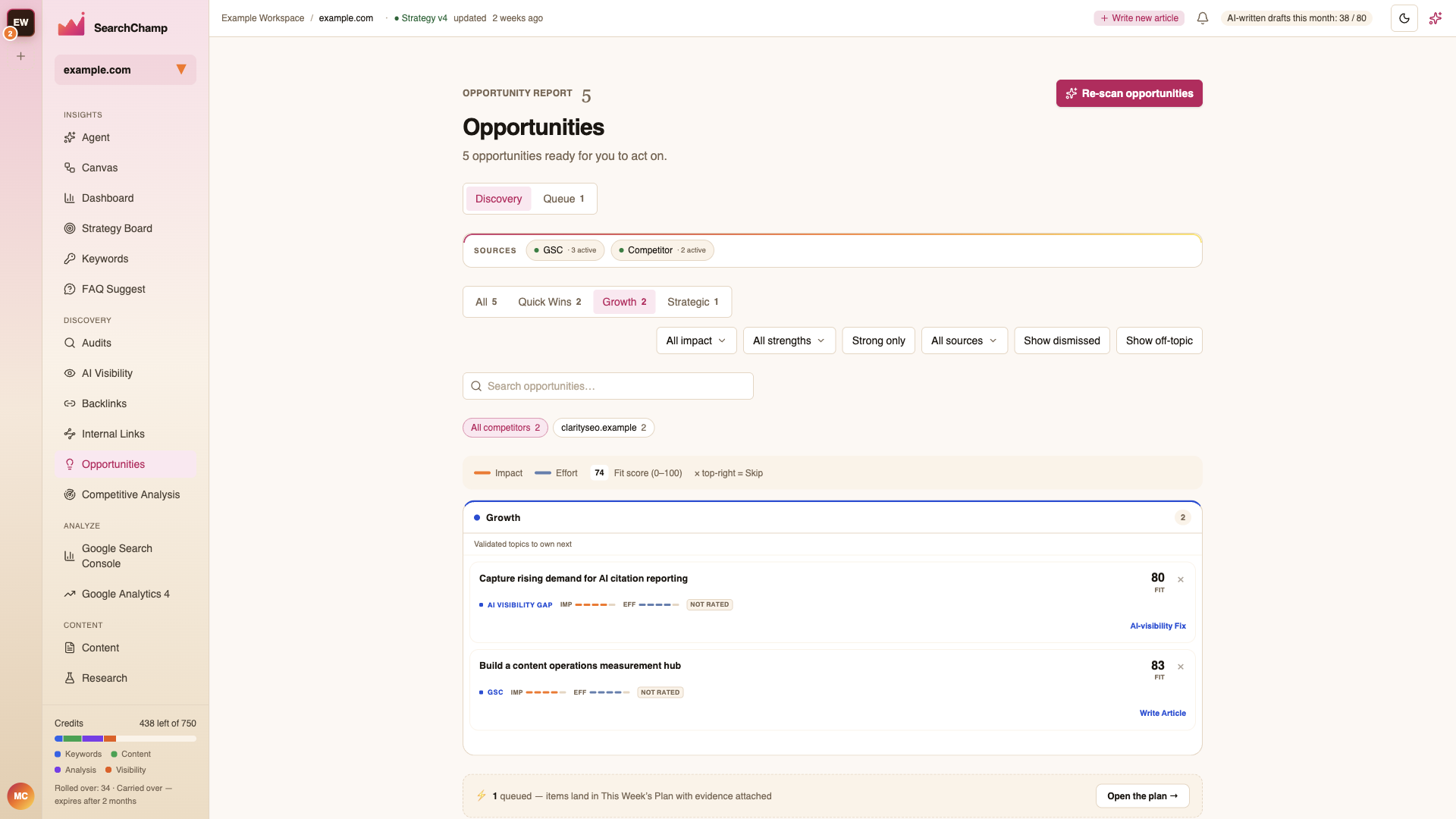Image resolution: width=1456 pixels, height=819 pixels.
Task: Open the example.com site selector dropdown
Action: tap(125, 70)
